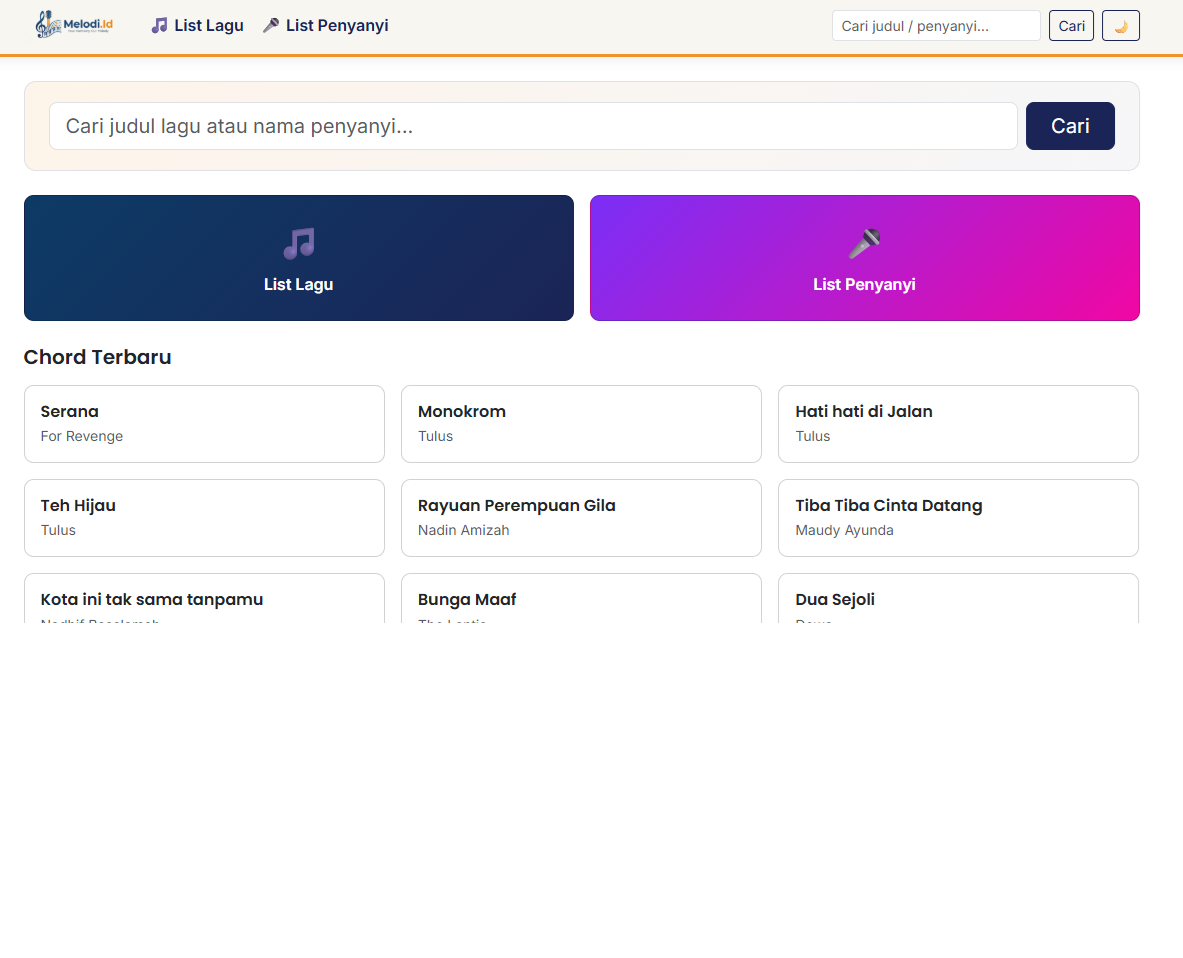Click the microphone icon on List Penyanyi card

(x=865, y=244)
